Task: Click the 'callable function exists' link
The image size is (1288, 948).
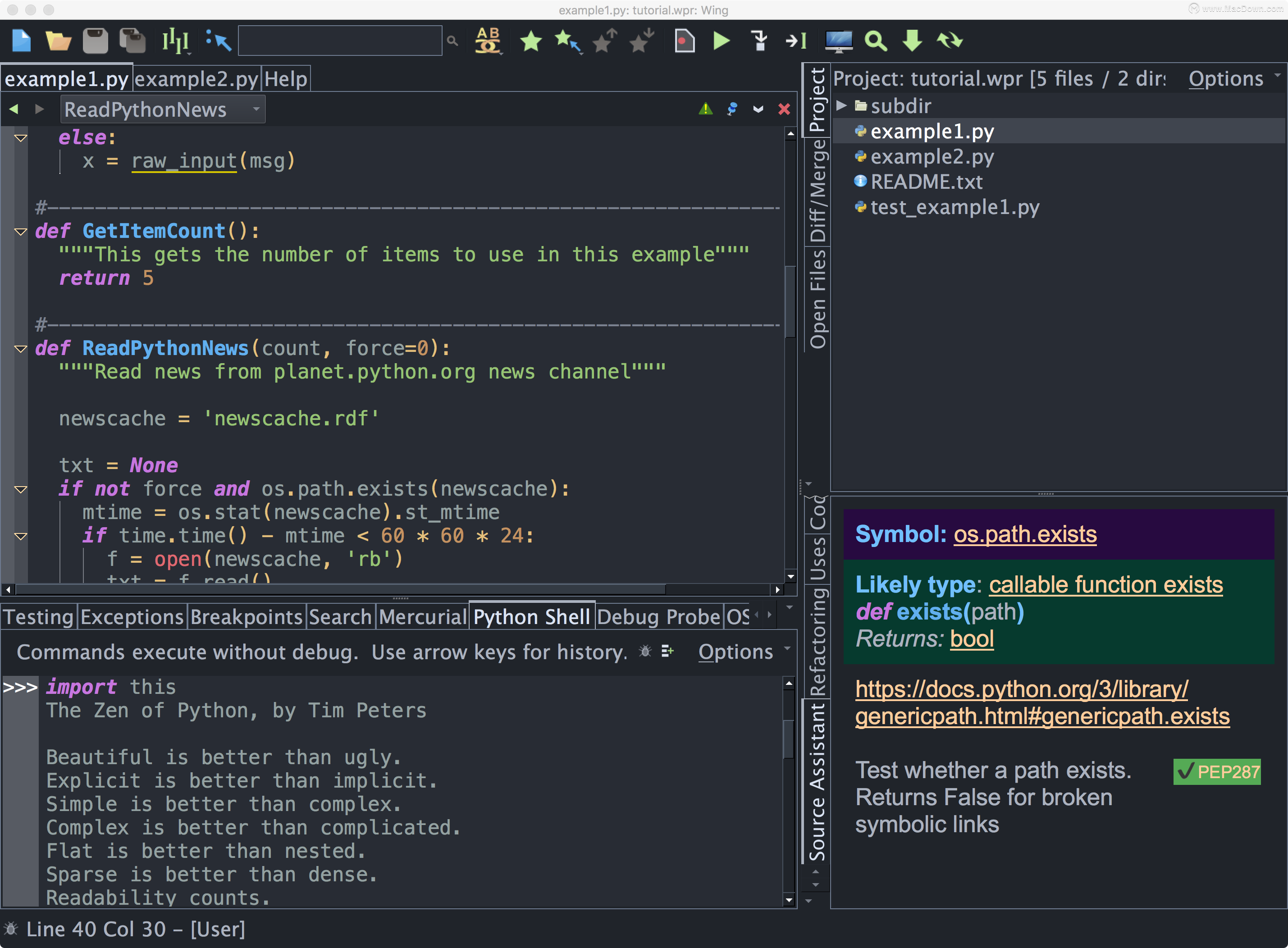Action: click(x=1105, y=585)
